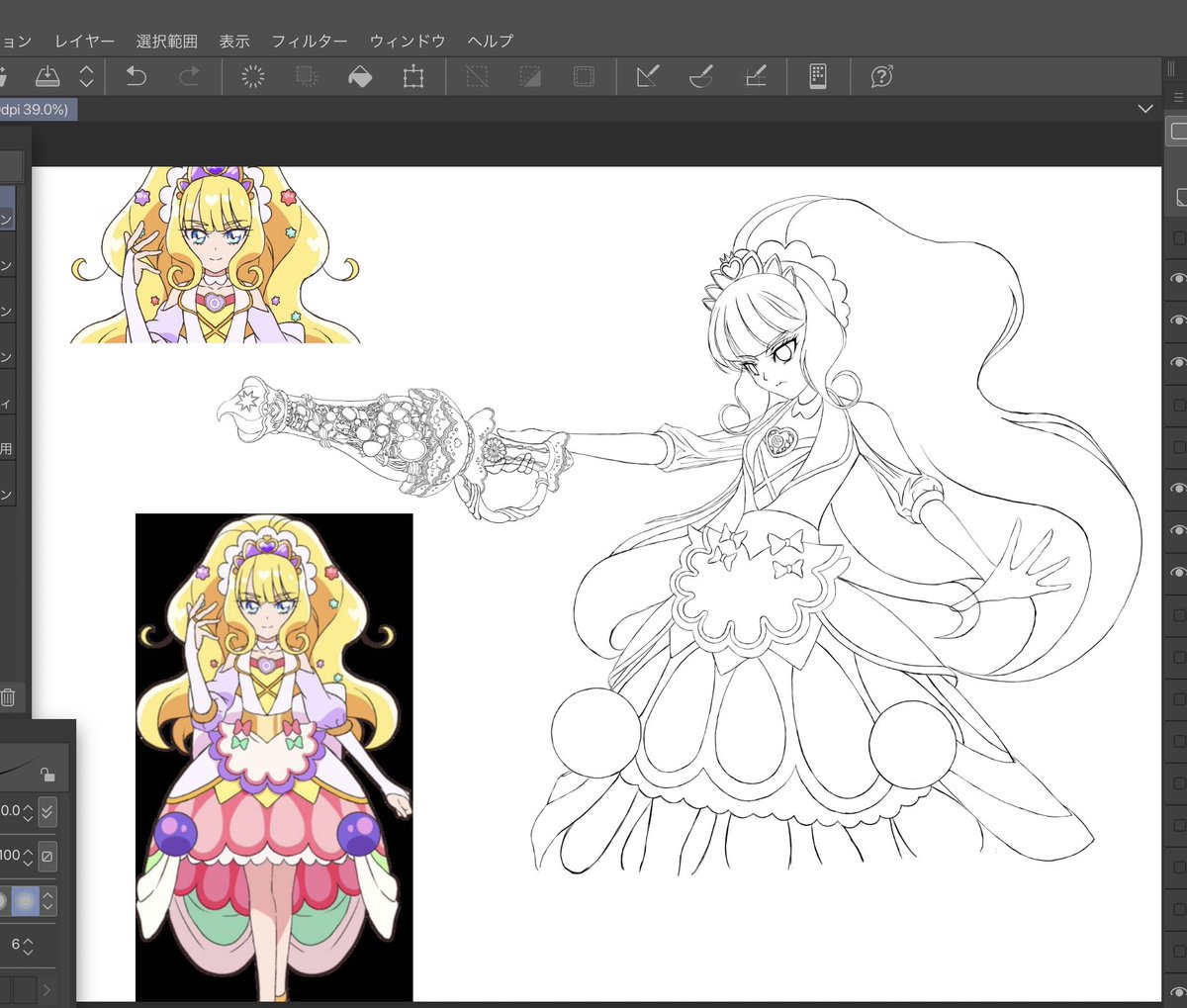Open the レイヤー menu
Screen dimensions: 1187x1008
coord(84,41)
